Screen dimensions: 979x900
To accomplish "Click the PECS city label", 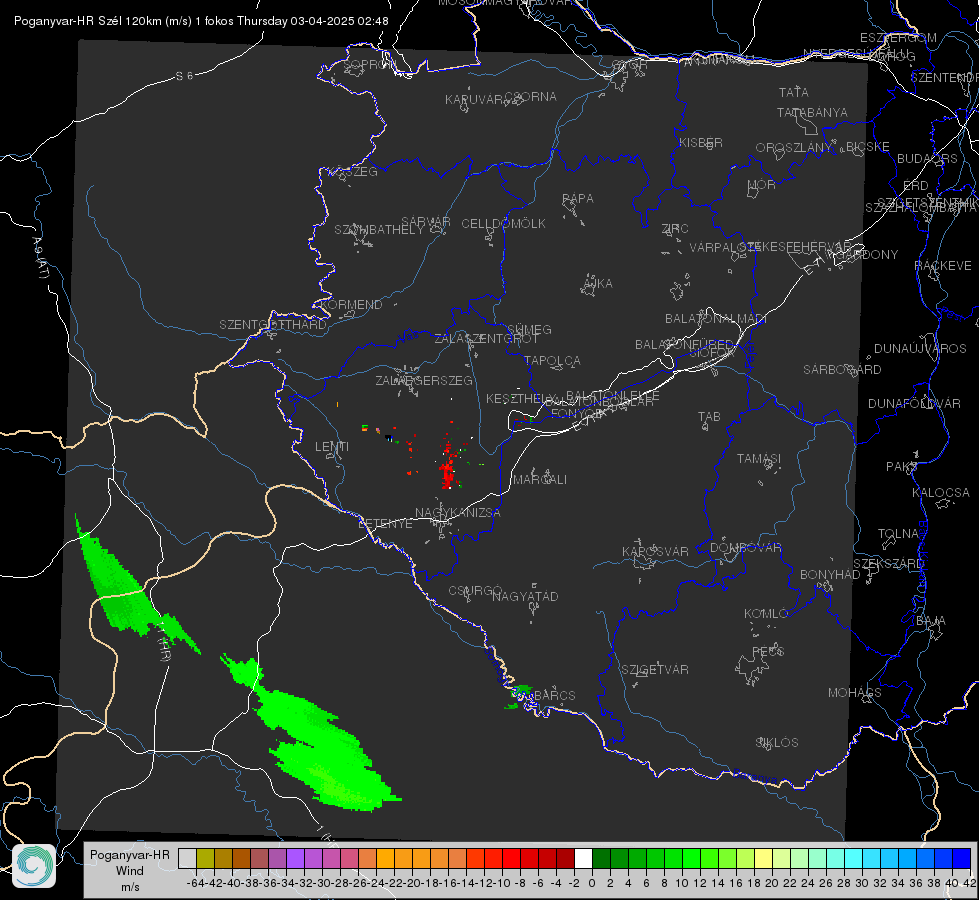I will point(768,651).
